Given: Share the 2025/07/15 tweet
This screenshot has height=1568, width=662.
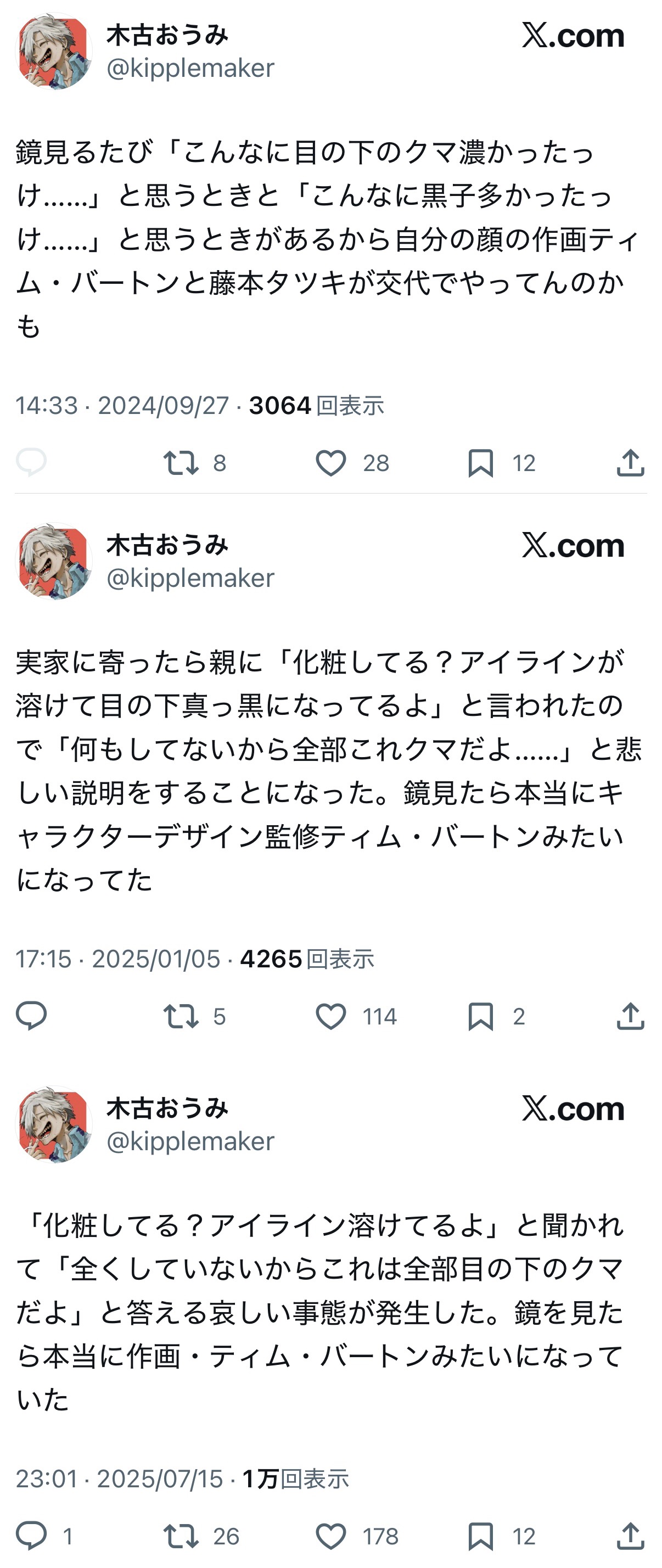Looking at the screenshot, I should [x=630, y=1536].
